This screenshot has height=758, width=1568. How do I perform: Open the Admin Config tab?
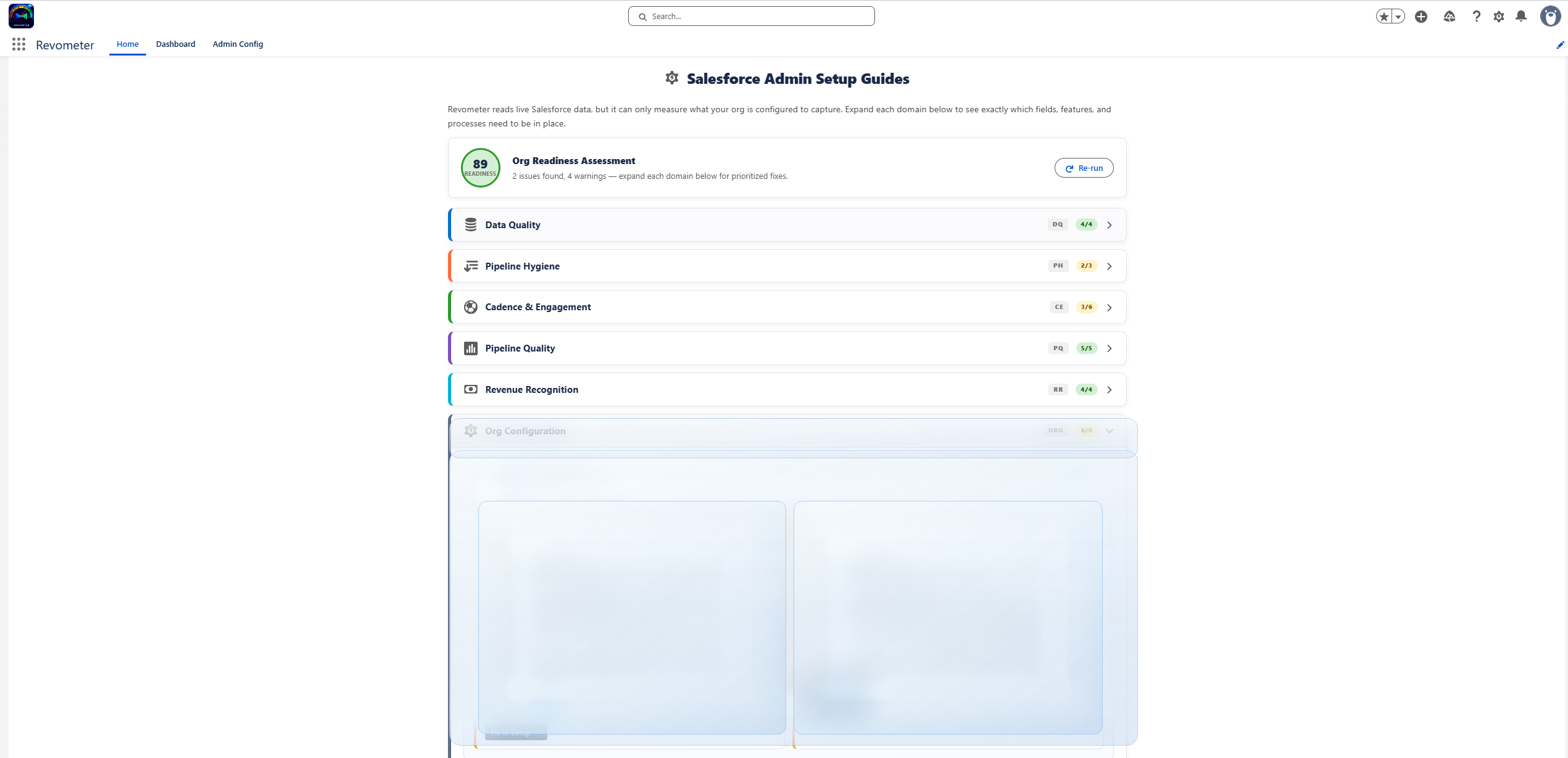click(238, 44)
